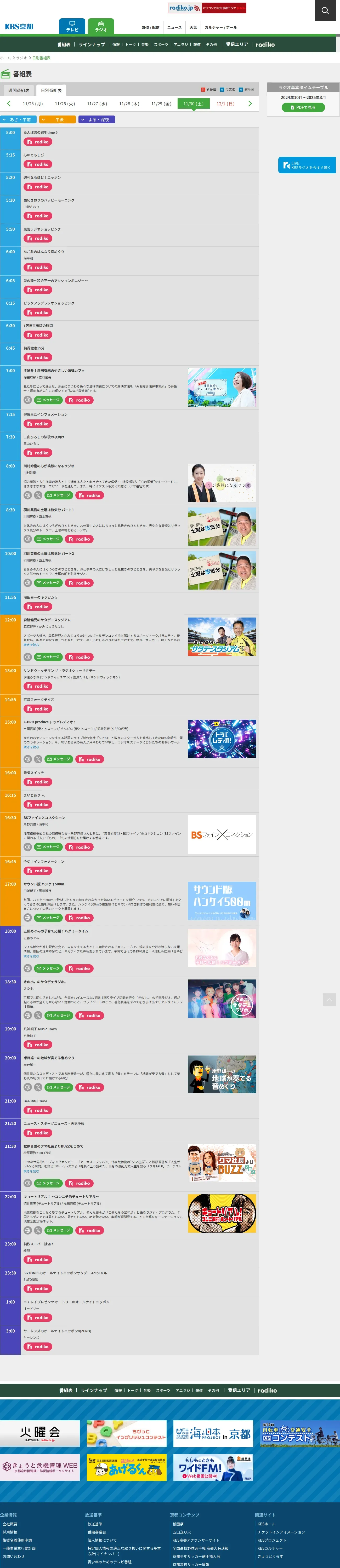Select date 11/27 (水)
340x1568 pixels.
coord(97,103)
